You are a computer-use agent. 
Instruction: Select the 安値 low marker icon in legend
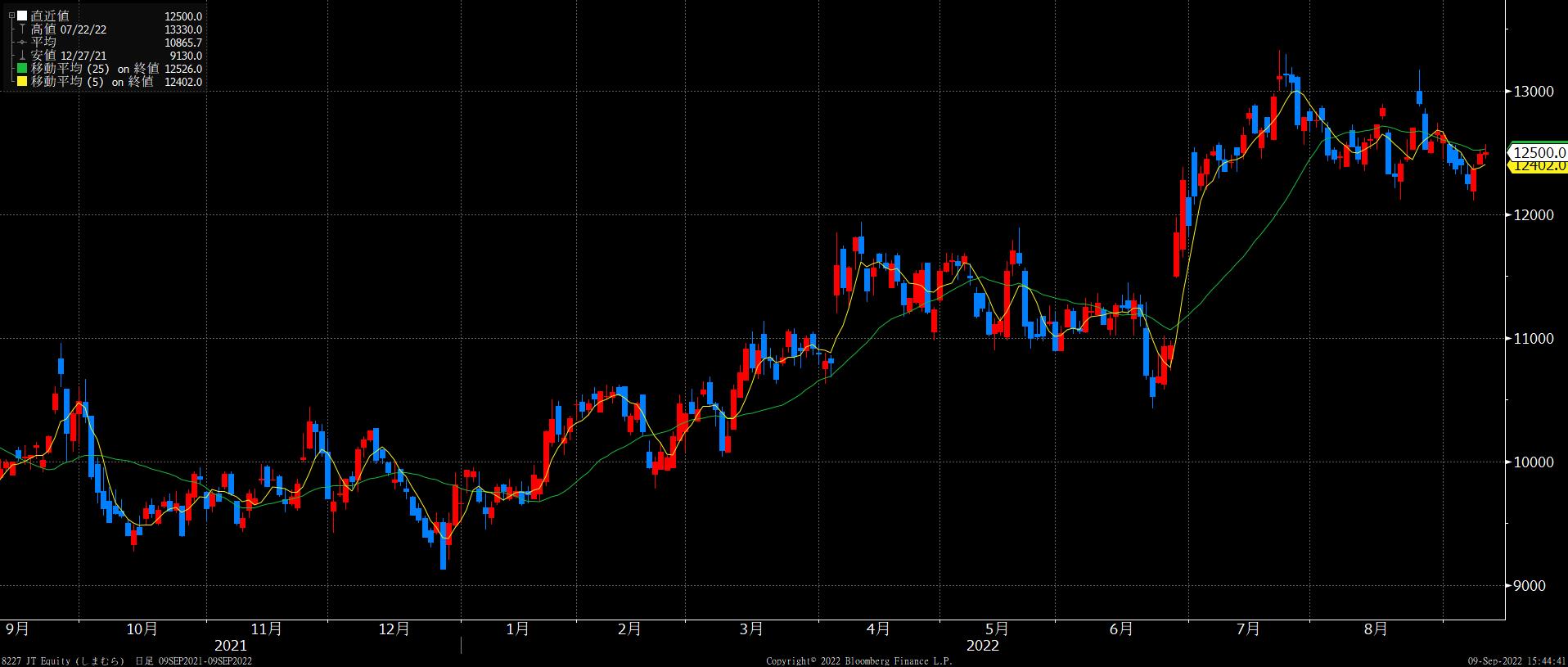[22, 56]
